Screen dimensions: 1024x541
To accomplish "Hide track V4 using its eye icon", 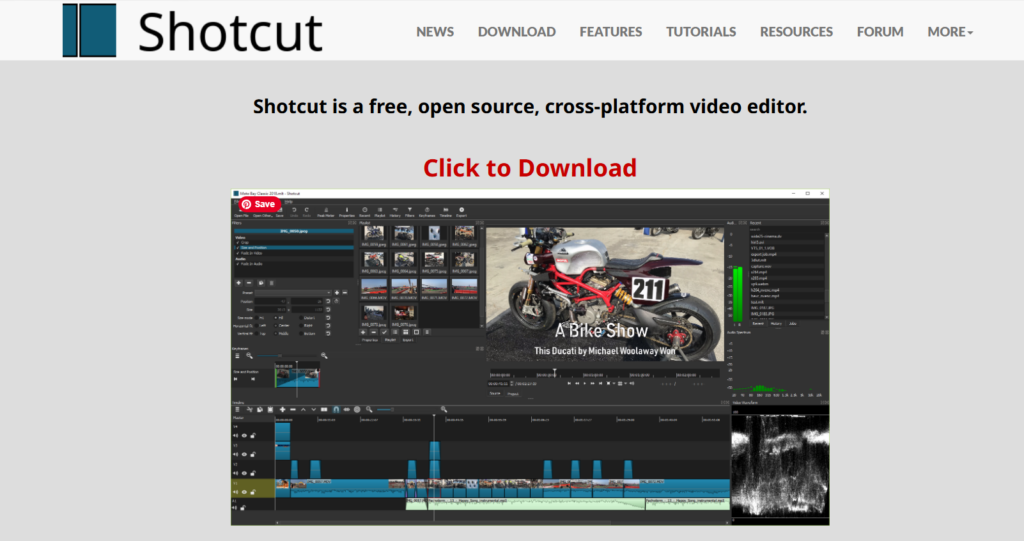I will [x=244, y=435].
